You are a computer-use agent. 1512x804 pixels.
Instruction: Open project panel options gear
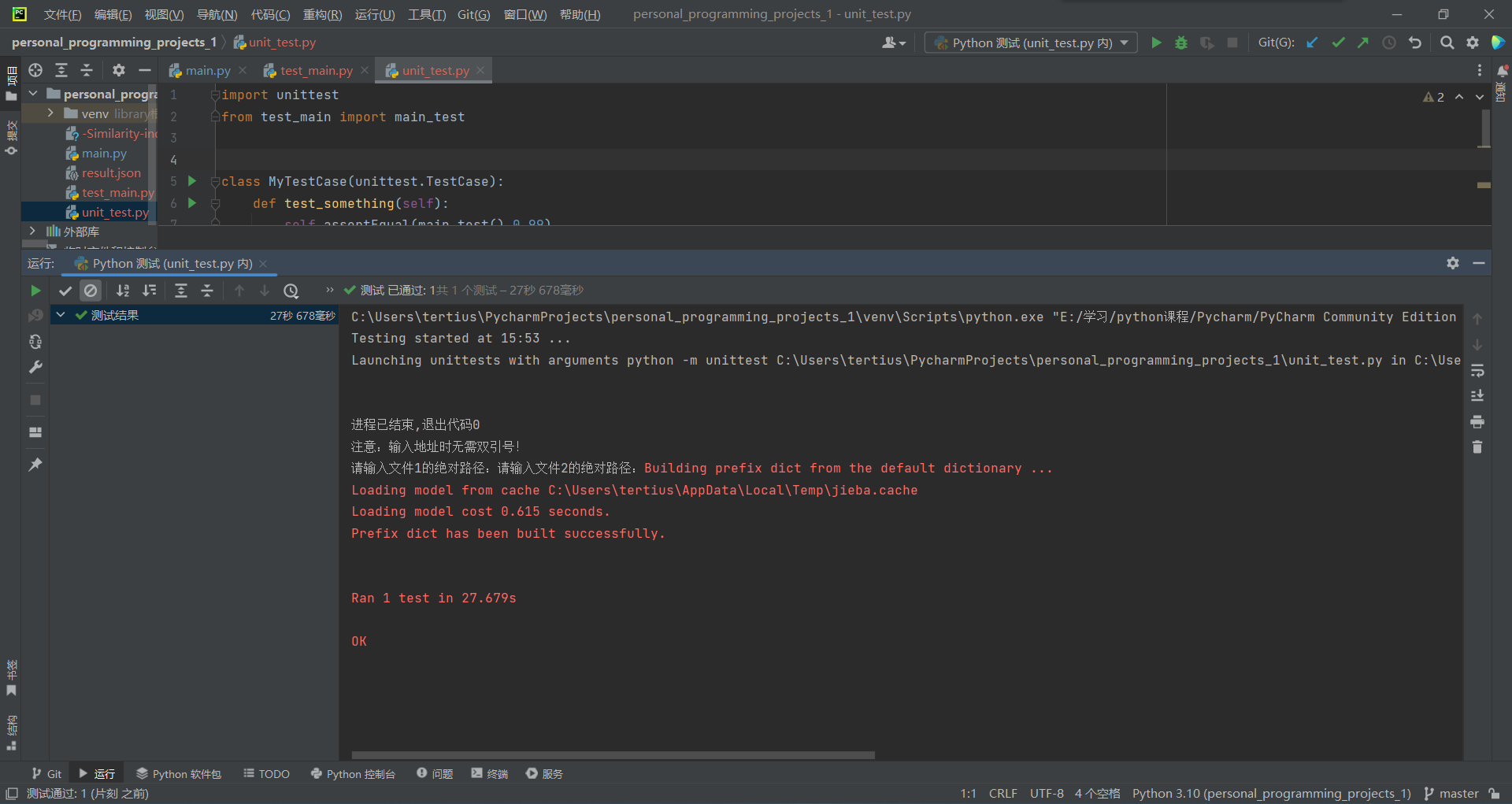click(119, 70)
